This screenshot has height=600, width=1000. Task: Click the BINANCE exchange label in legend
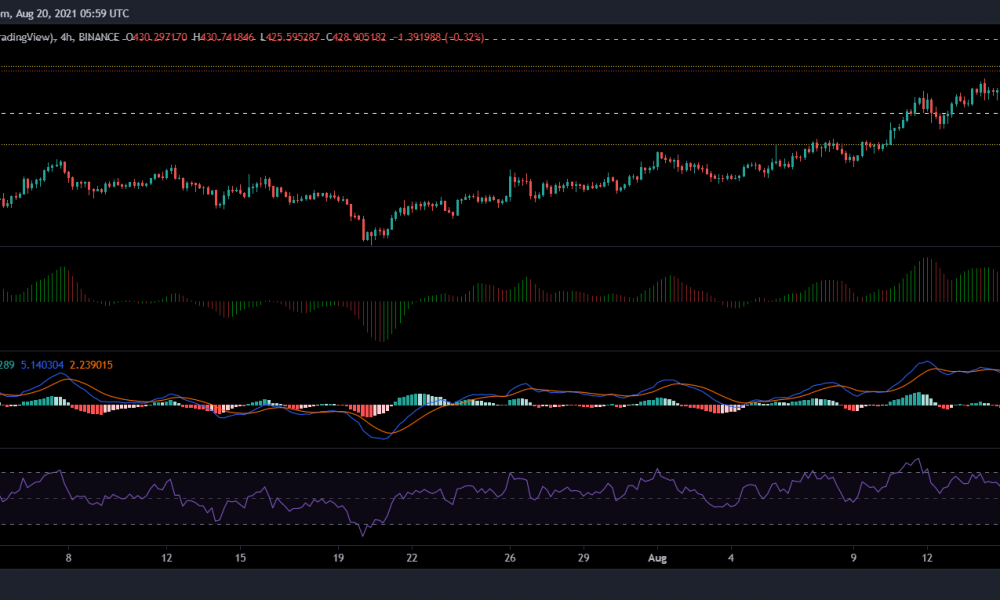click(99, 38)
